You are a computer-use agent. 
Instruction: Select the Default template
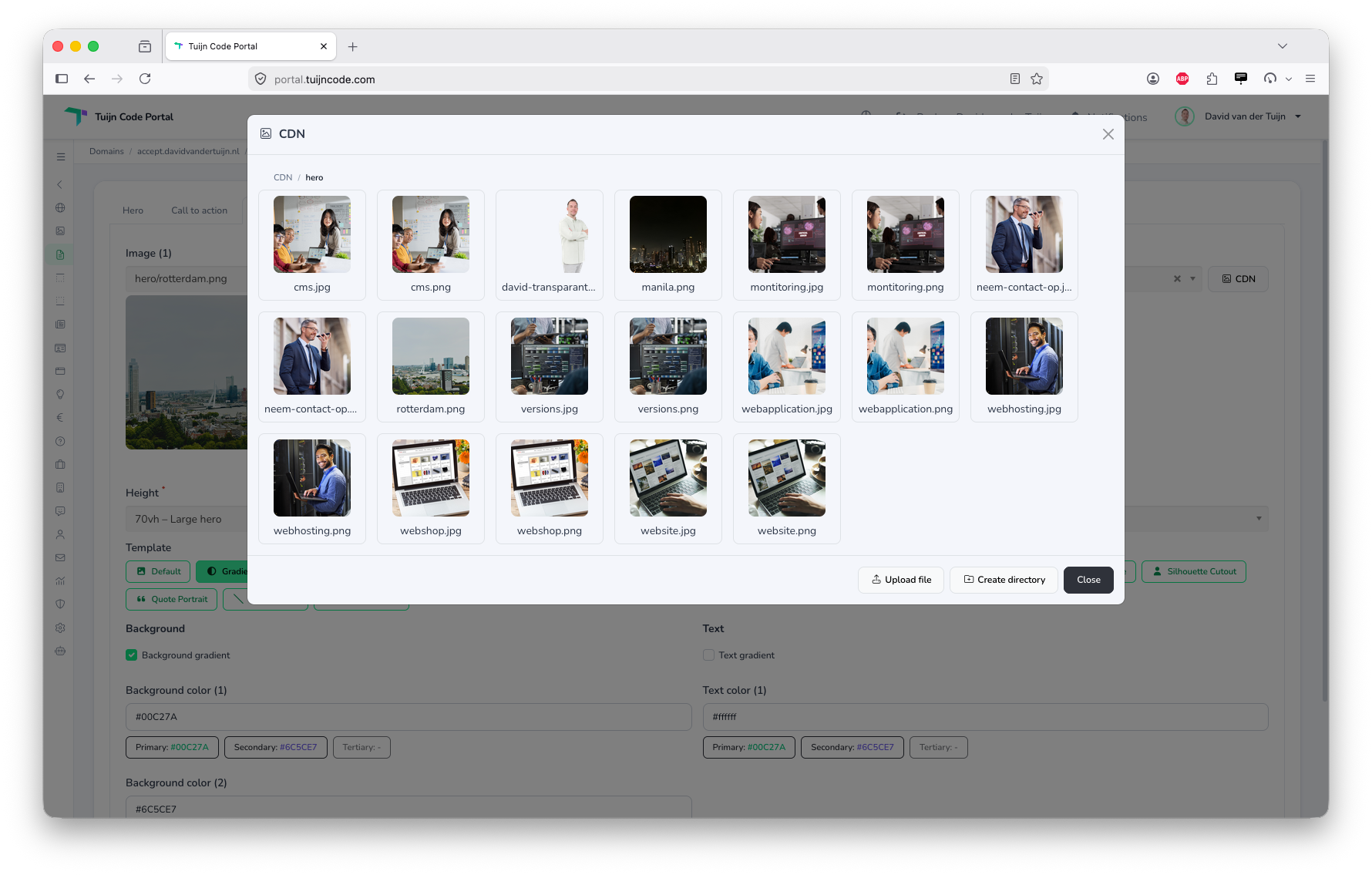click(x=158, y=571)
